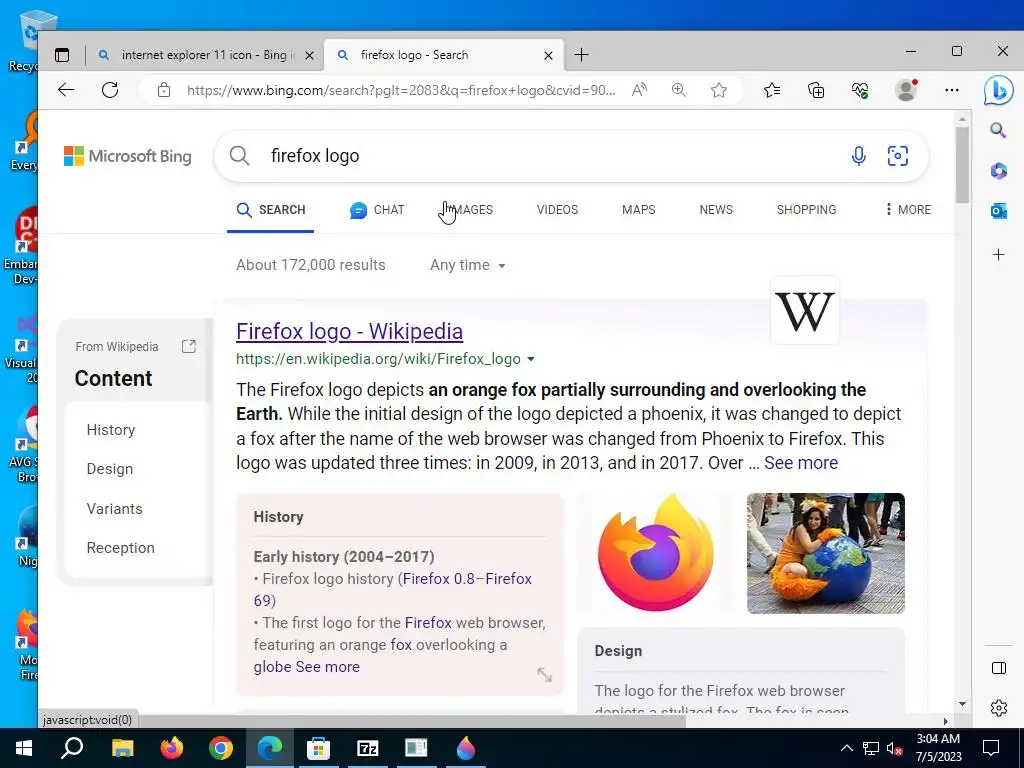
Task: Open the Firefox logo thumbnail image
Action: point(655,553)
